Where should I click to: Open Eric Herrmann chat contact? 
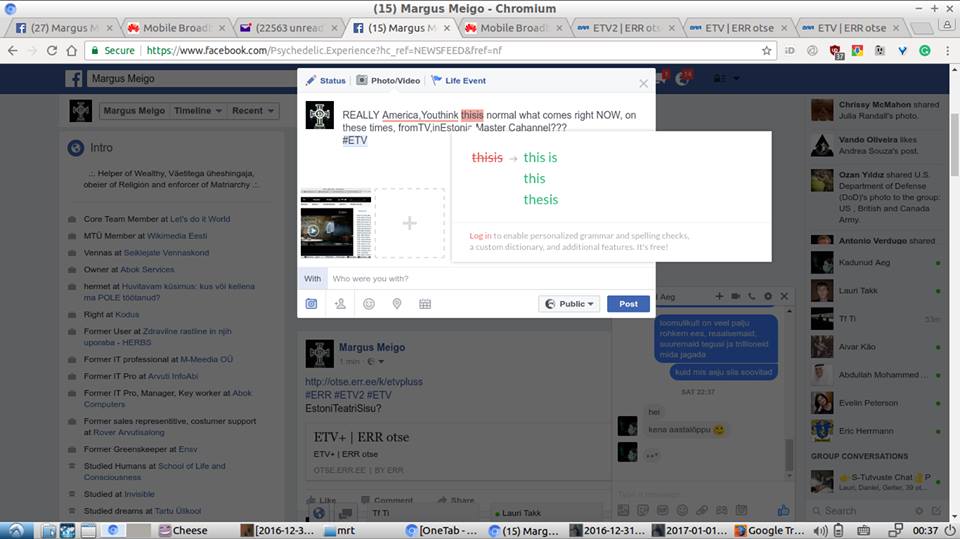pos(877,431)
